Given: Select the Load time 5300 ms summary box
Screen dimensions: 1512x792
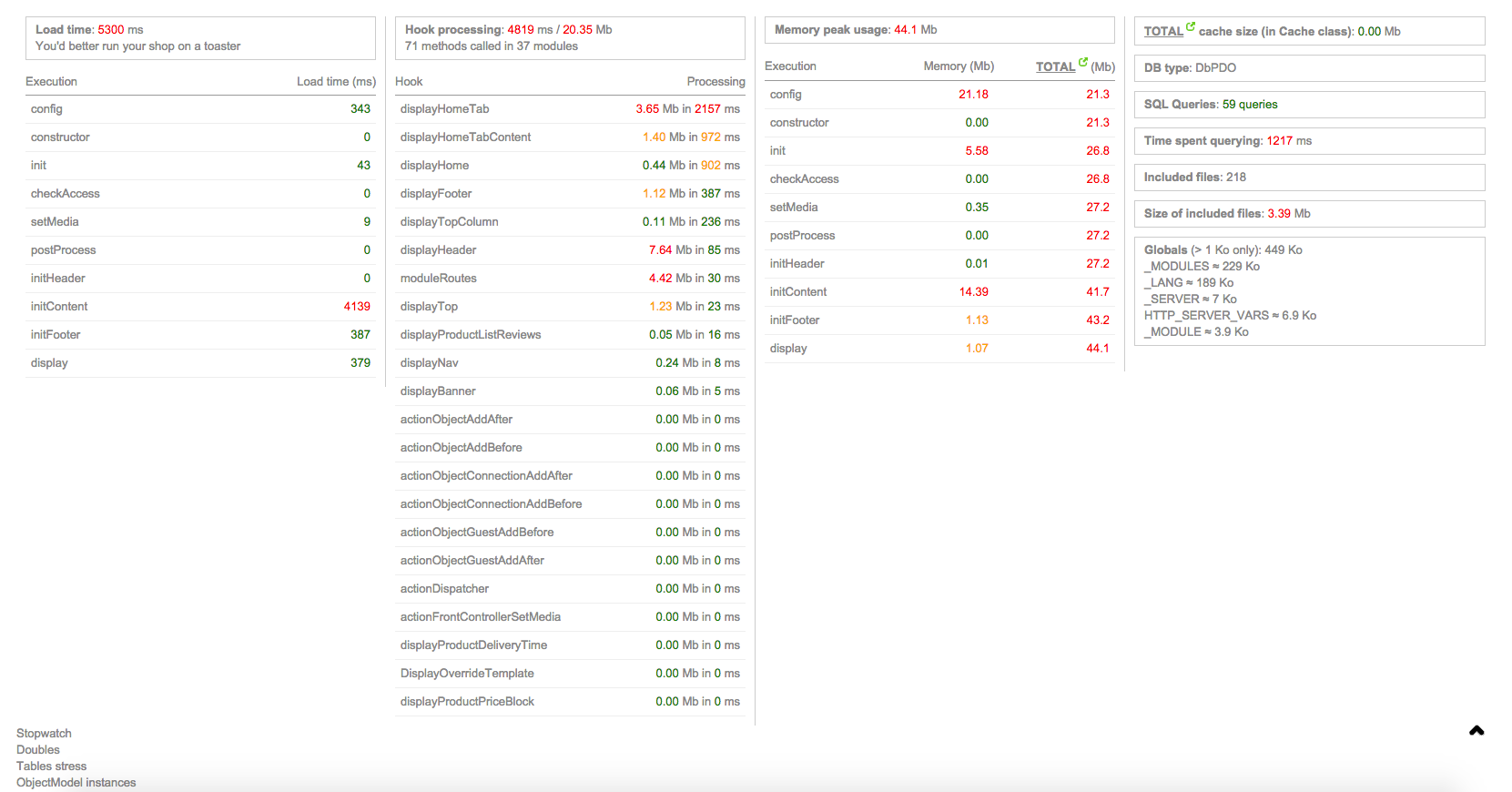Looking at the screenshot, I should point(200,38).
